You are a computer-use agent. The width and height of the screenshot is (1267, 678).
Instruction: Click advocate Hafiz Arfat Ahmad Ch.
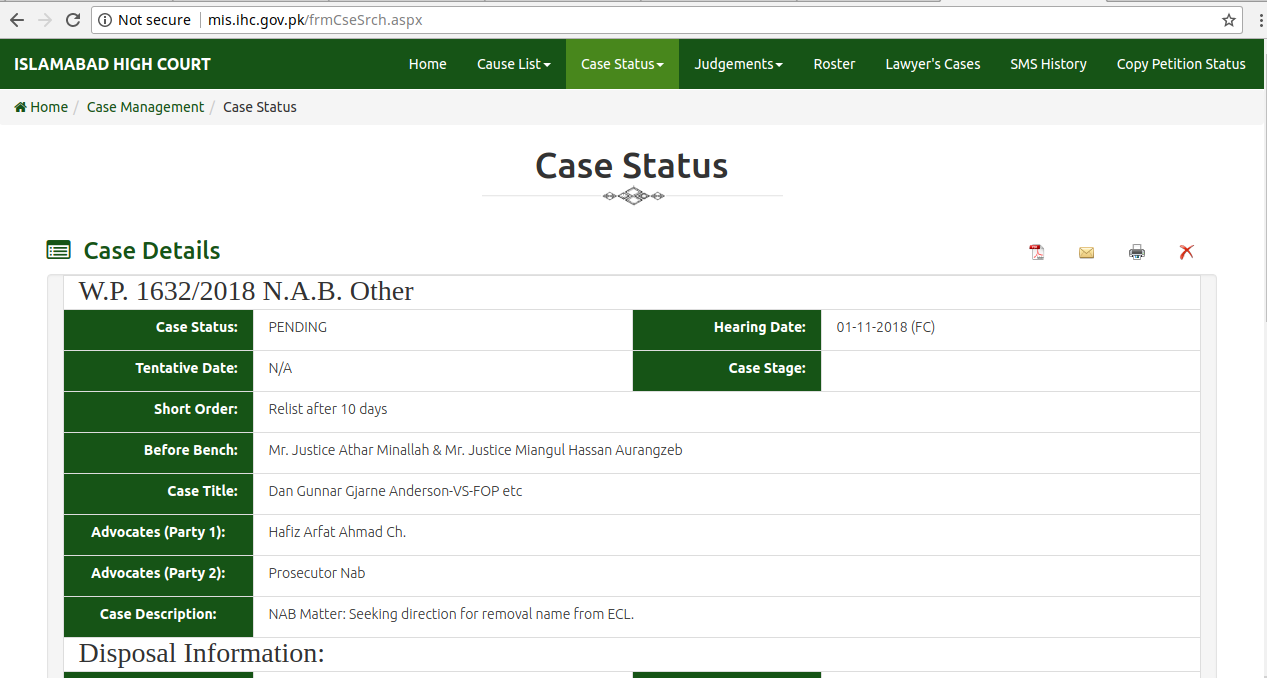click(337, 532)
